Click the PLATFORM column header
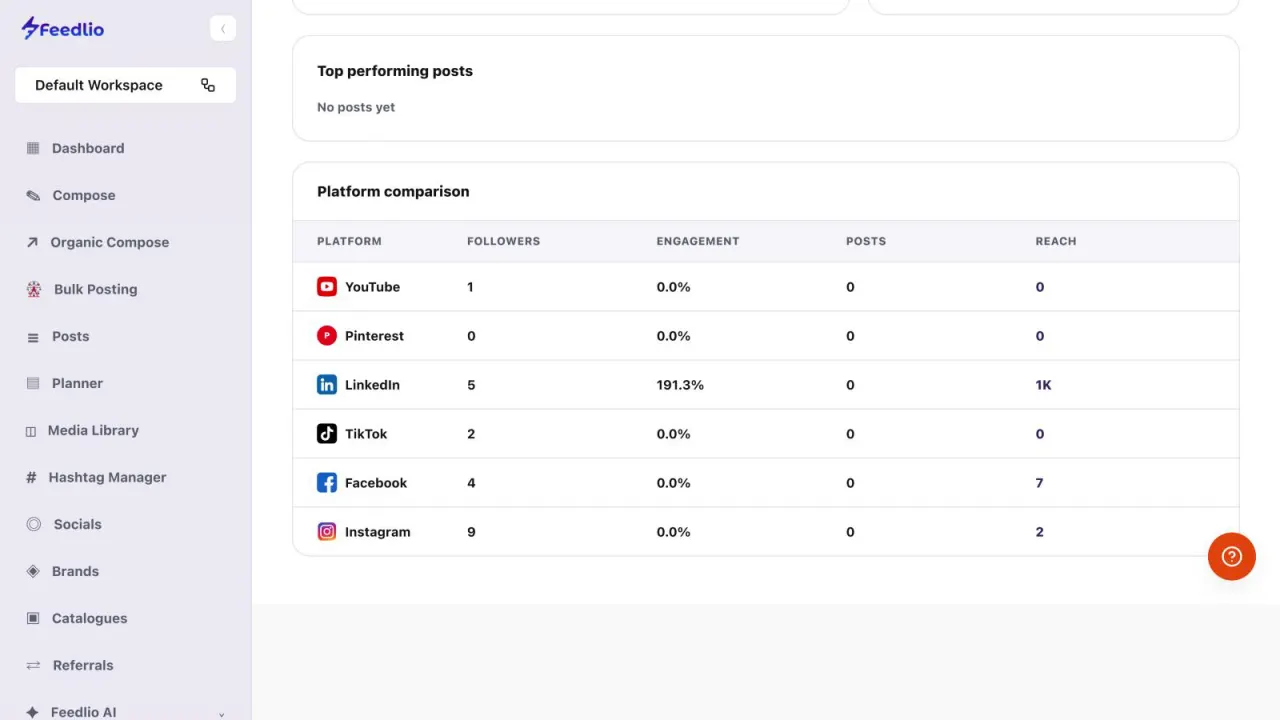 pyautogui.click(x=349, y=241)
